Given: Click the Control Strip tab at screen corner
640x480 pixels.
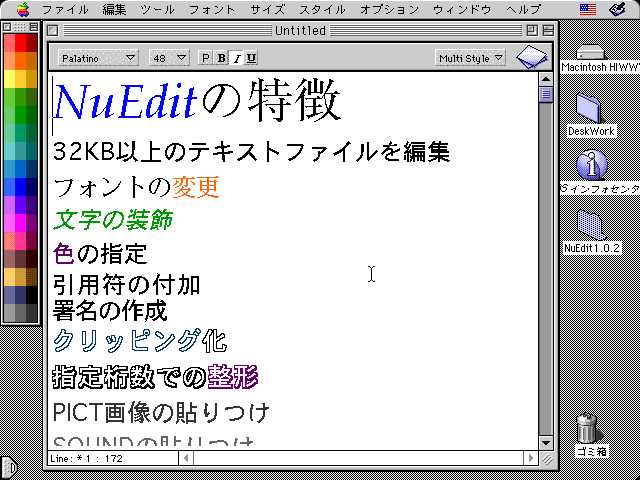Looking at the screenshot, I should [8, 466].
